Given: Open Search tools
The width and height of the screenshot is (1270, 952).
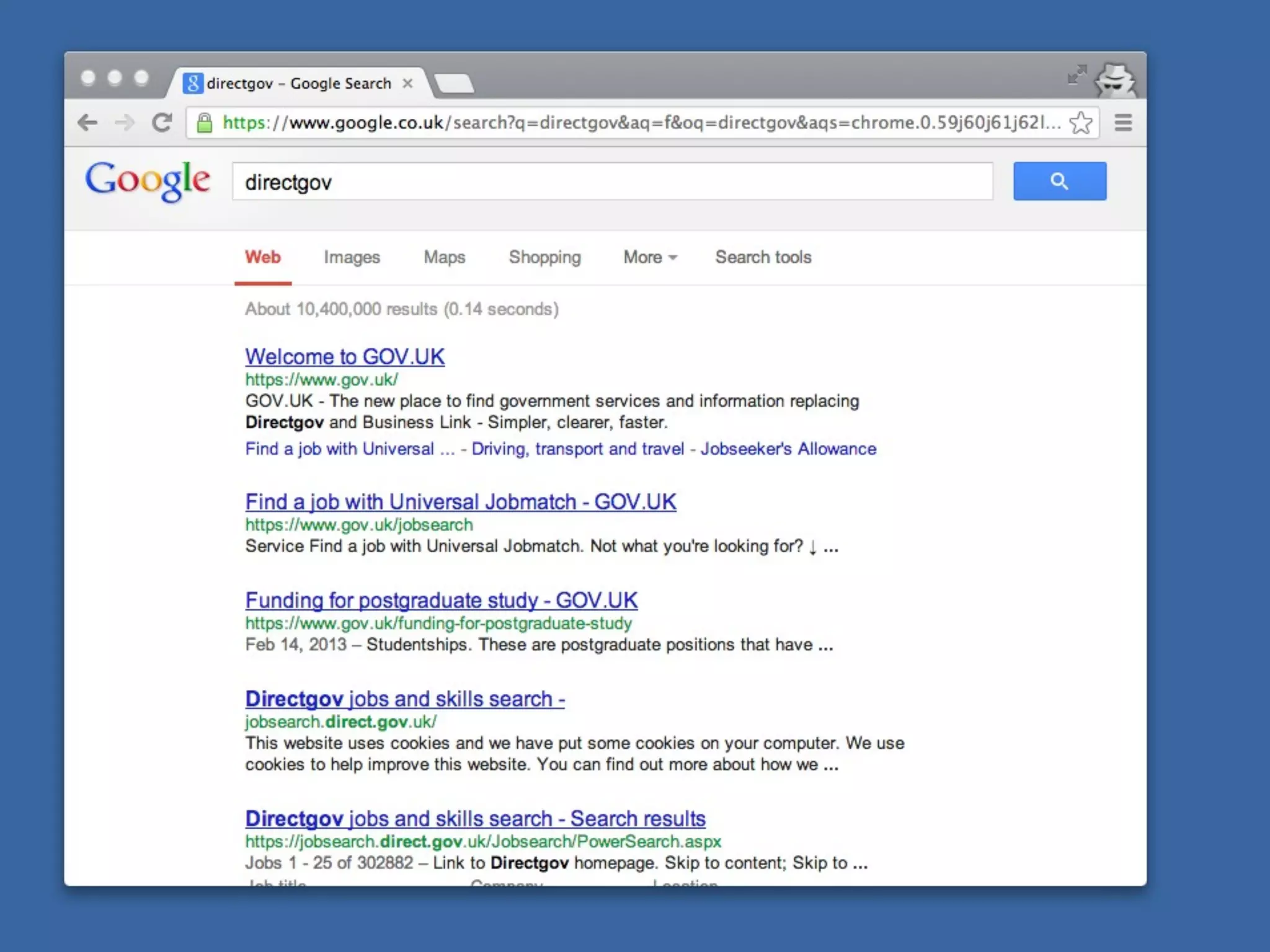Looking at the screenshot, I should click(x=763, y=257).
